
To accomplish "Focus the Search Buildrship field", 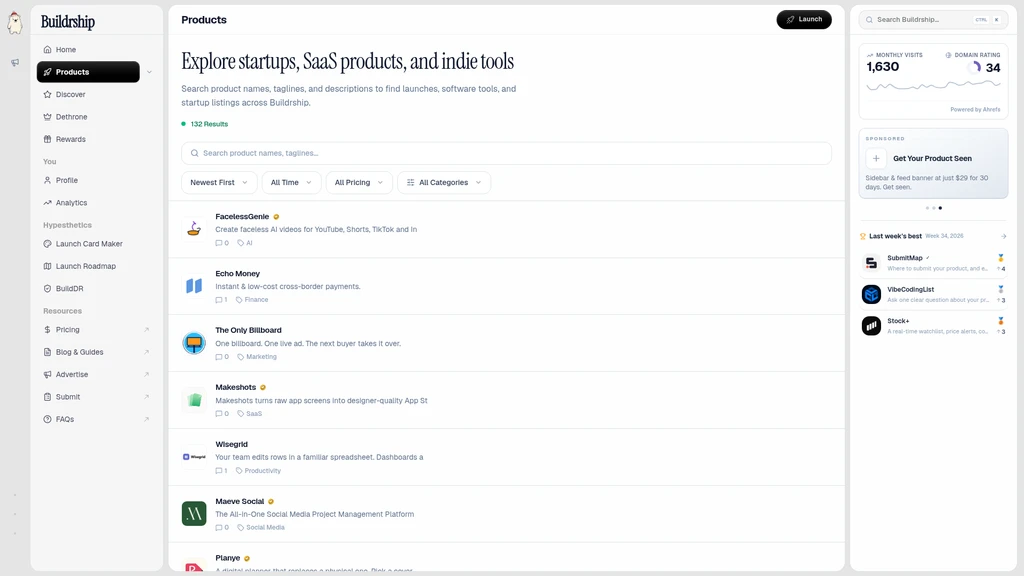I will tap(933, 20).
